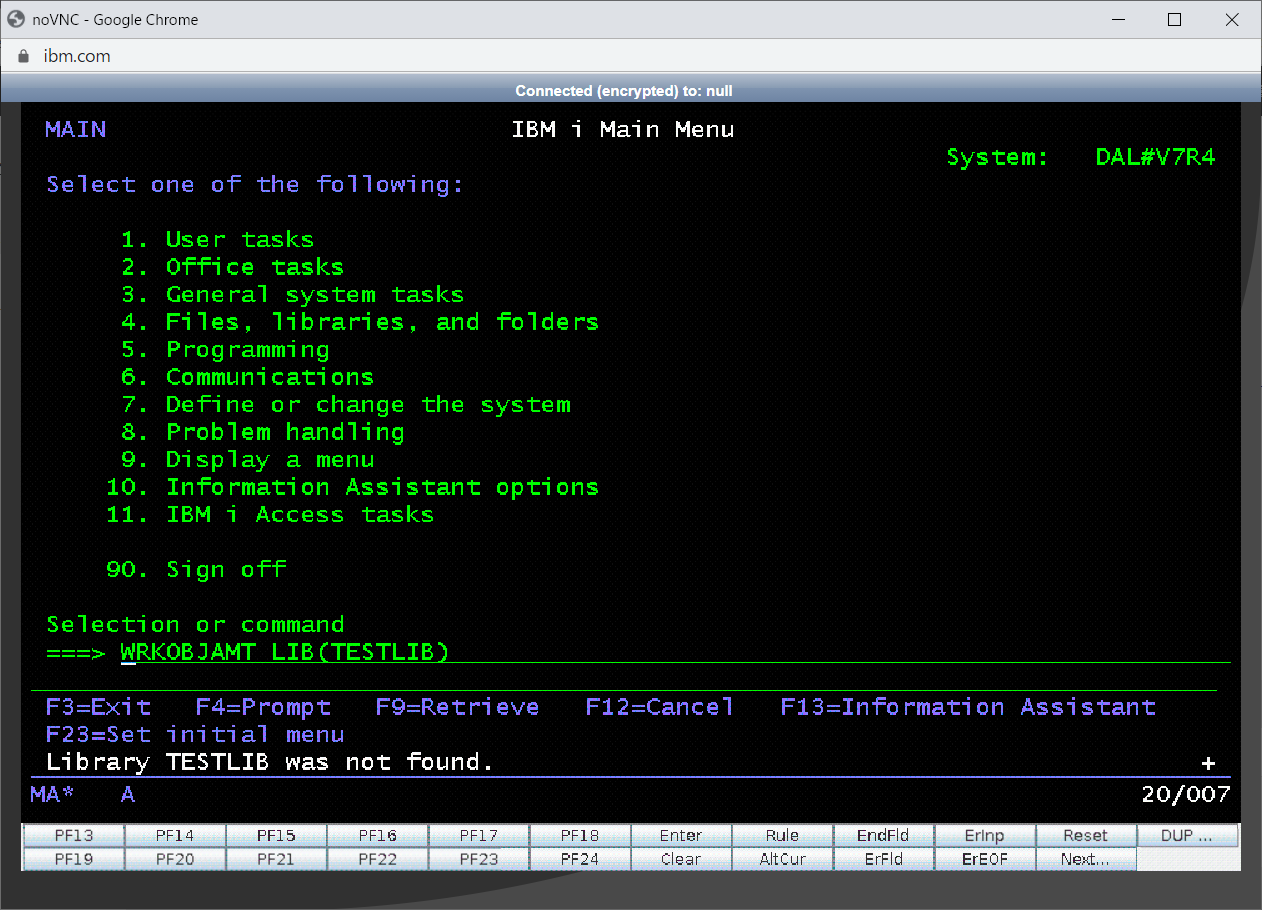
Task: Click F4=Prompt function key label
Action: click(x=263, y=707)
